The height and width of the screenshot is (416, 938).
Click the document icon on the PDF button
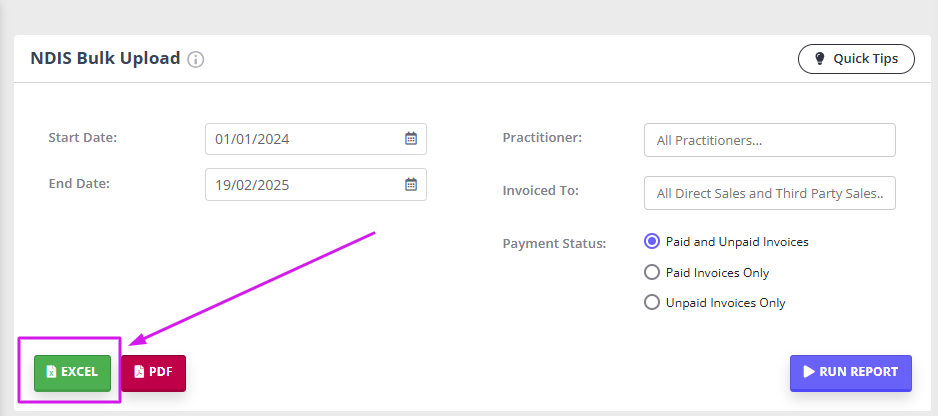click(139, 372)
